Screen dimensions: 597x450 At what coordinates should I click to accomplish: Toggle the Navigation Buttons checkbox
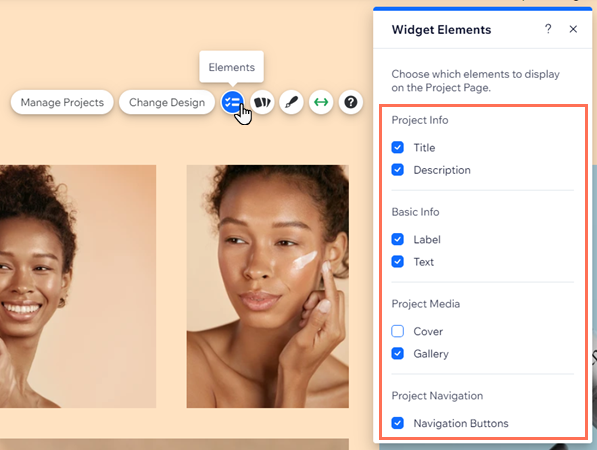pos(397,423)
